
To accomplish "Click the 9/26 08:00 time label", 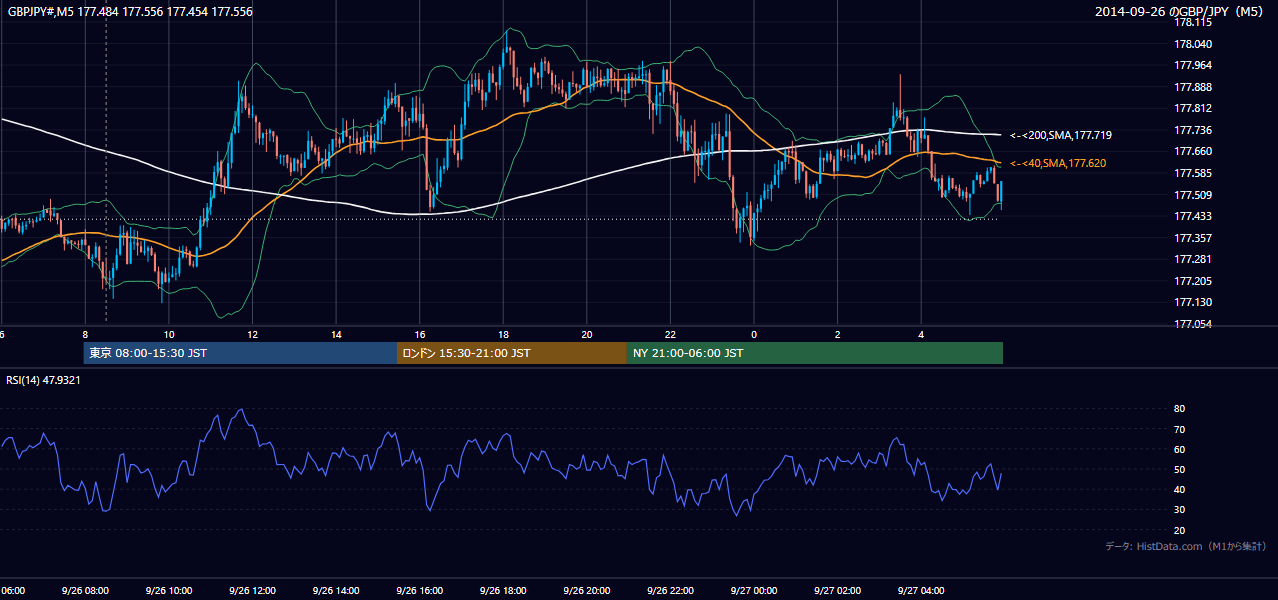I will [x=85, y=591].
